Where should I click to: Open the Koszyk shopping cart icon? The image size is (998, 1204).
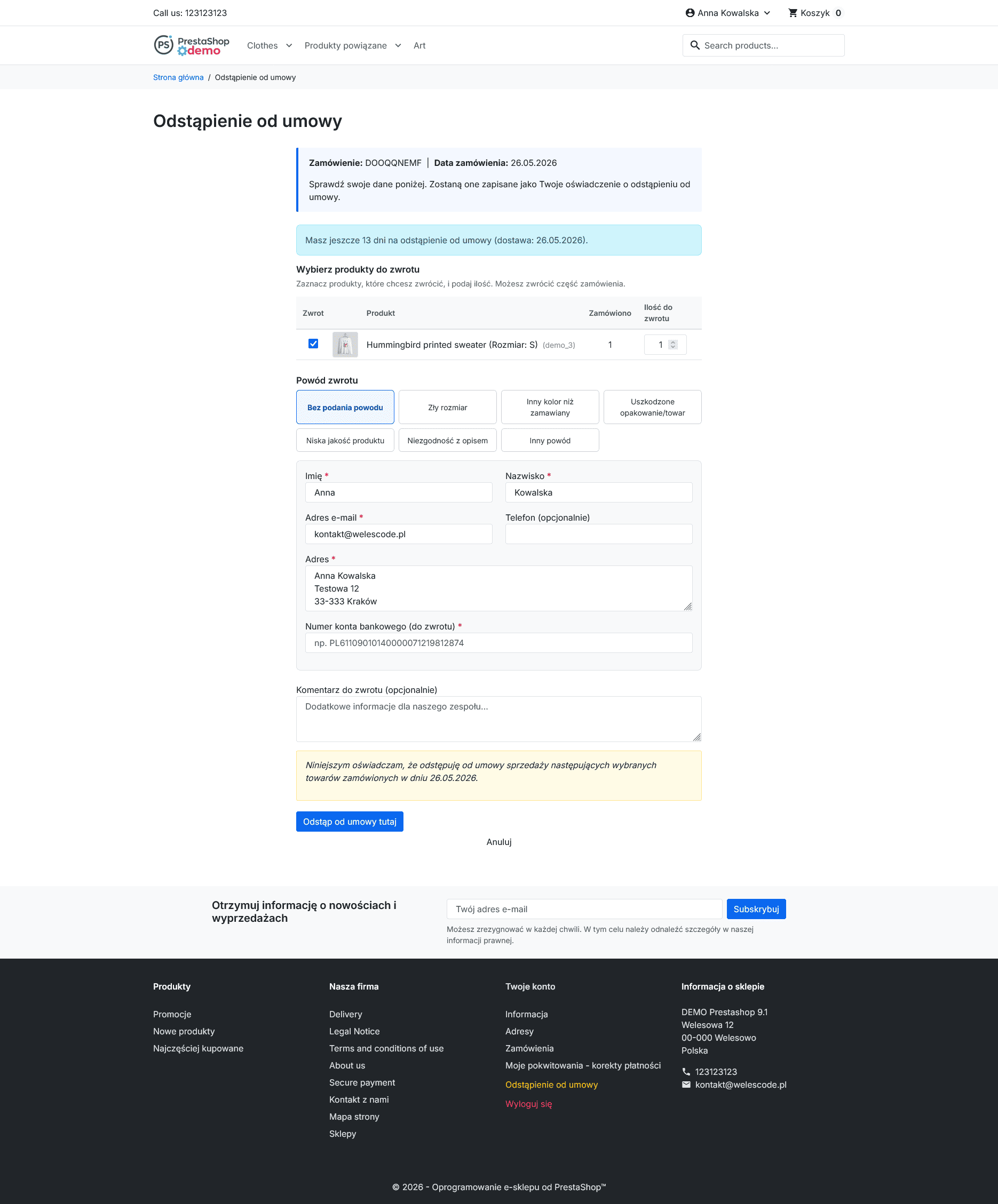[x=793, y=13]
